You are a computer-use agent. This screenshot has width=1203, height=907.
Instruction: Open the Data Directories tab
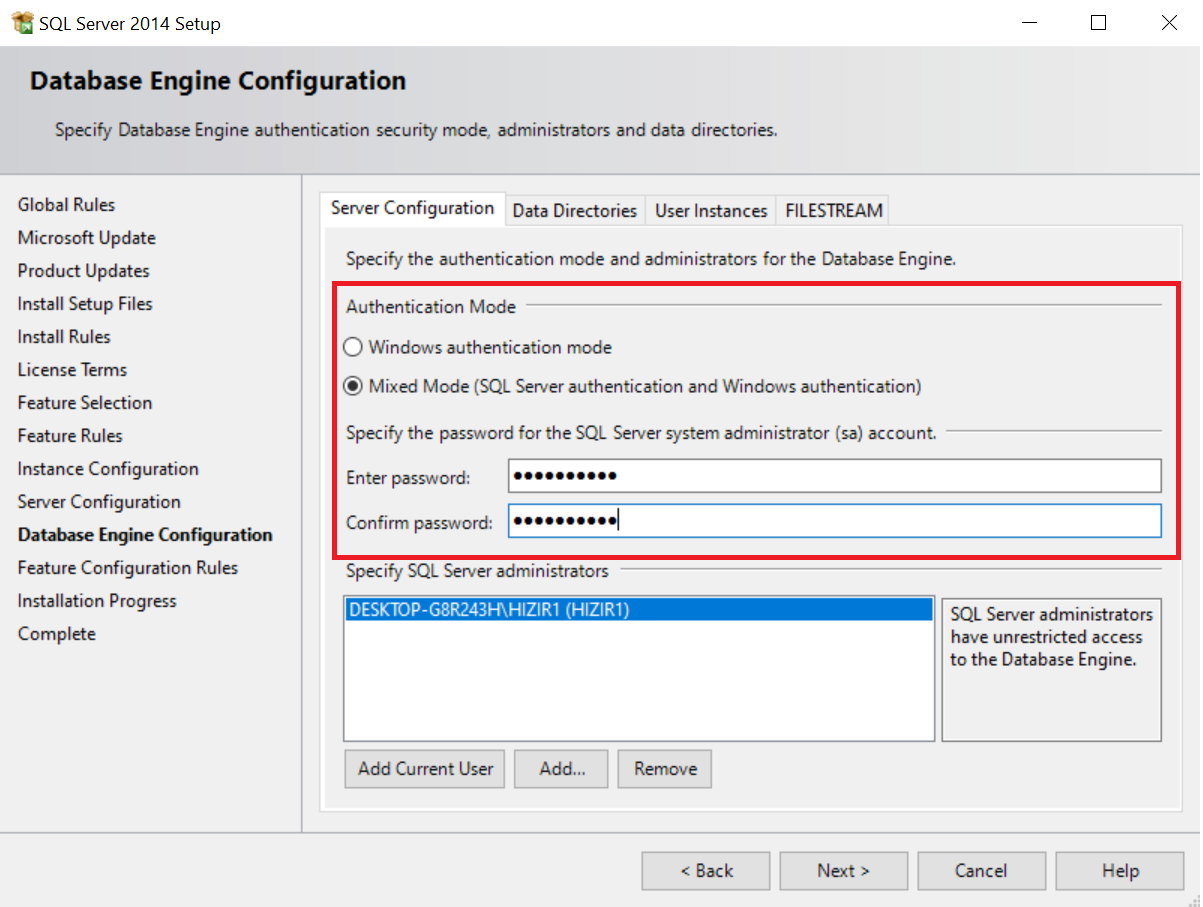(x=575, y=210)
